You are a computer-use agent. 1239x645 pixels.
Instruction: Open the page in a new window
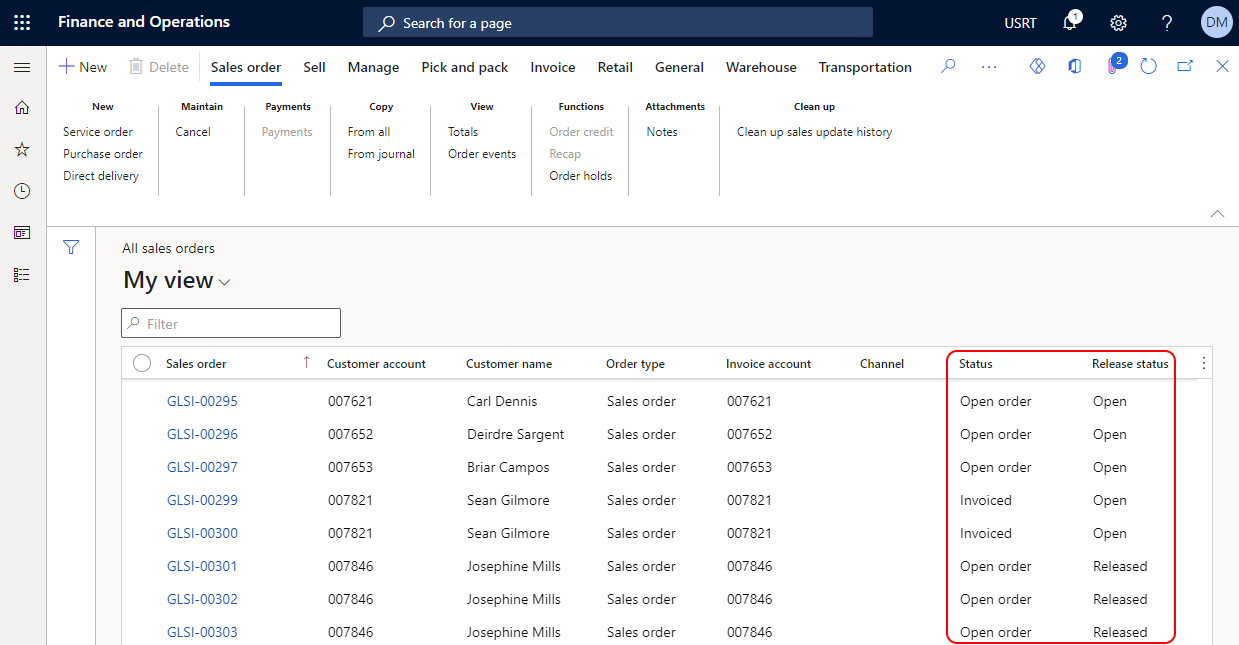point(1185,66)
